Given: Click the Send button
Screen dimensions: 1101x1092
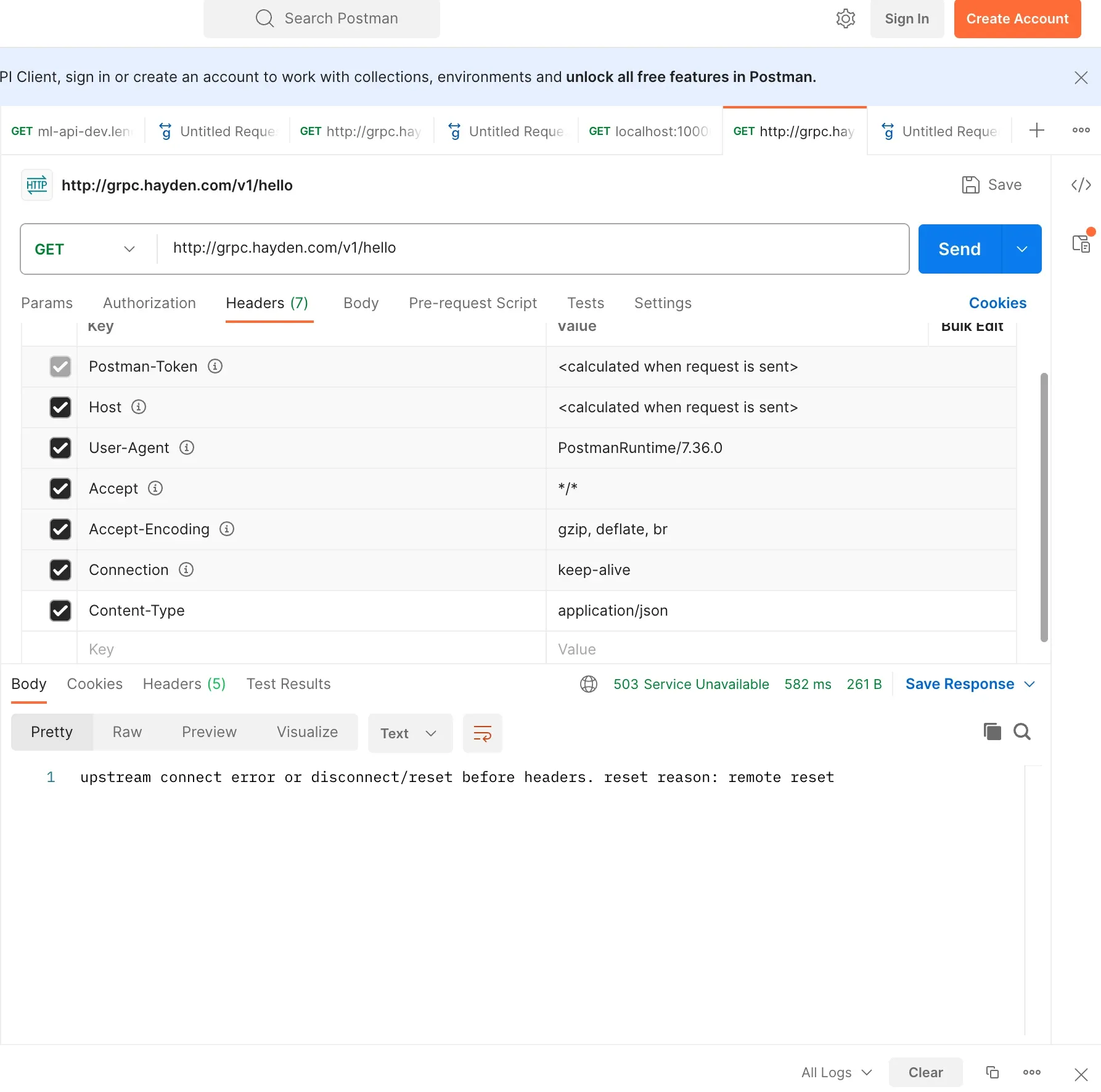Looking at the screenshot, I should [960, 249].
